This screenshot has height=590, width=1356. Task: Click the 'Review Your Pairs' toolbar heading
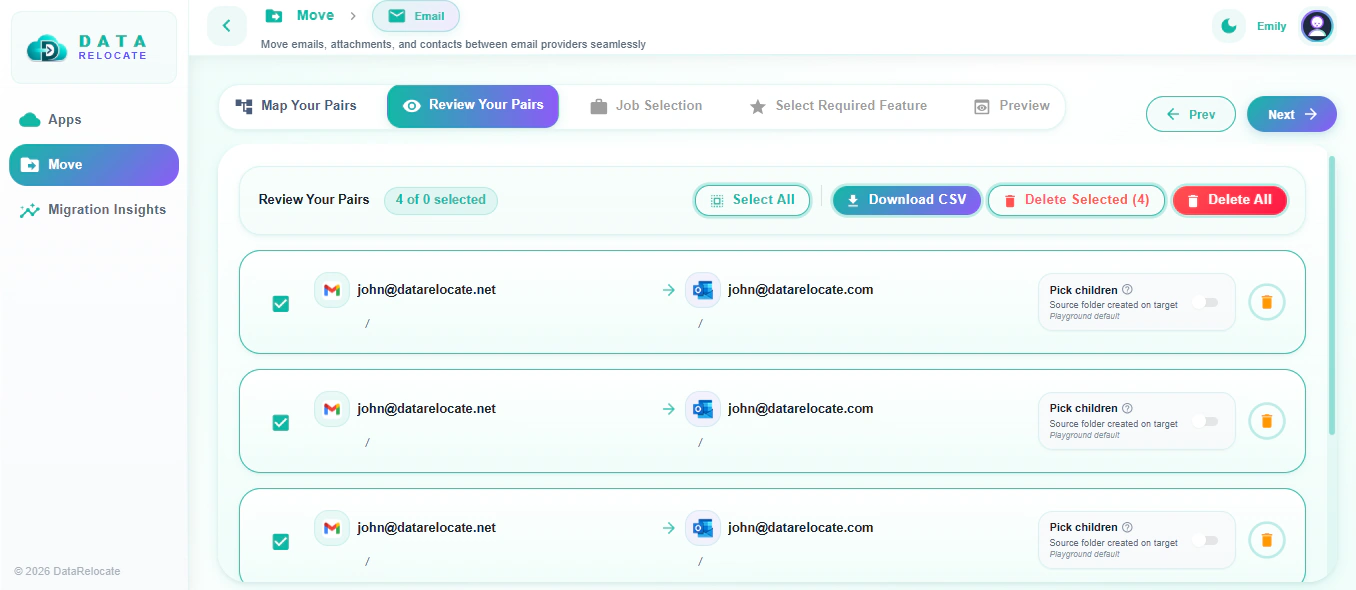(x=314, y=200)
